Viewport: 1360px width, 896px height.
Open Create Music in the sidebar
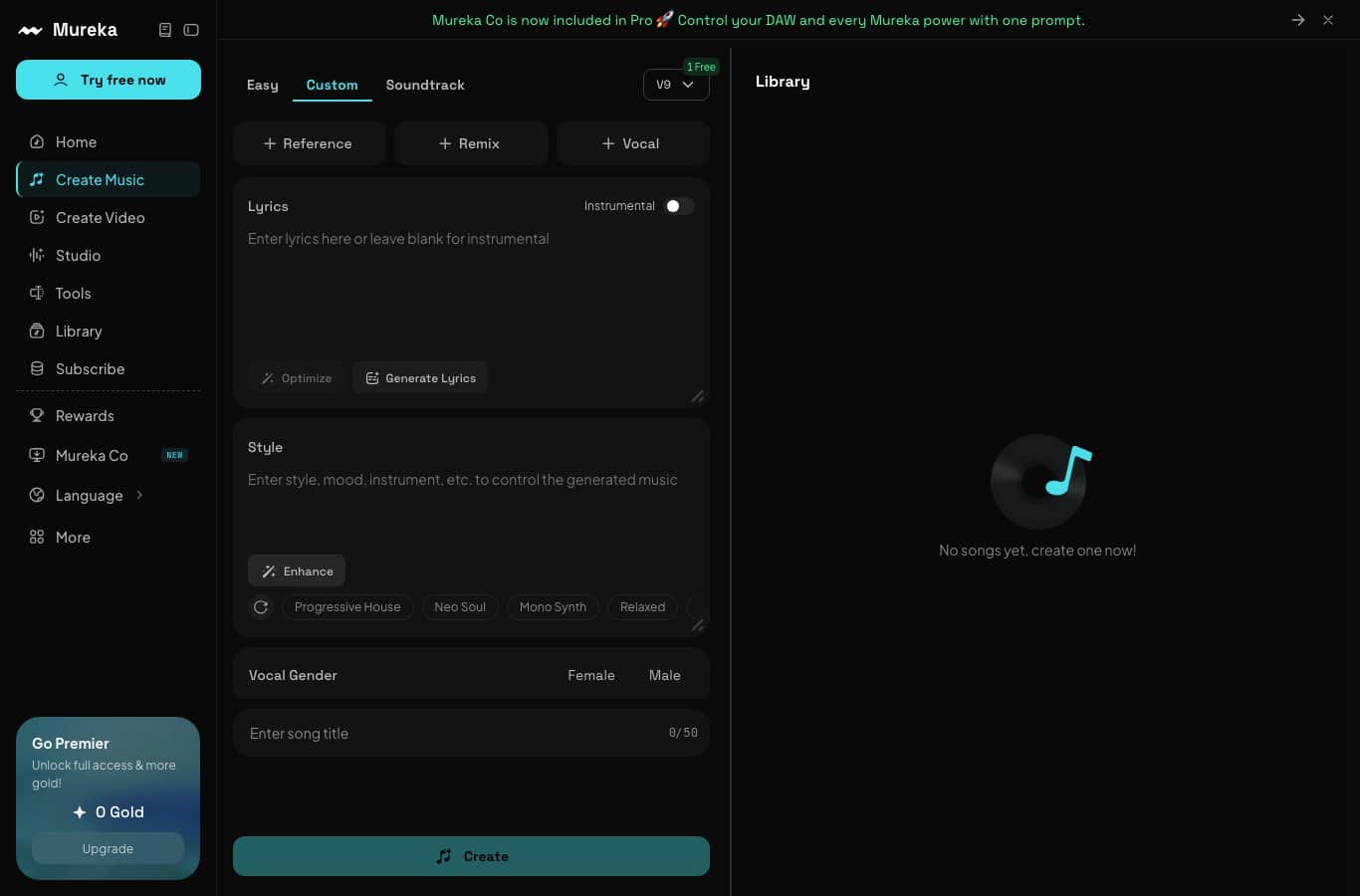click(x=108, y=180)
